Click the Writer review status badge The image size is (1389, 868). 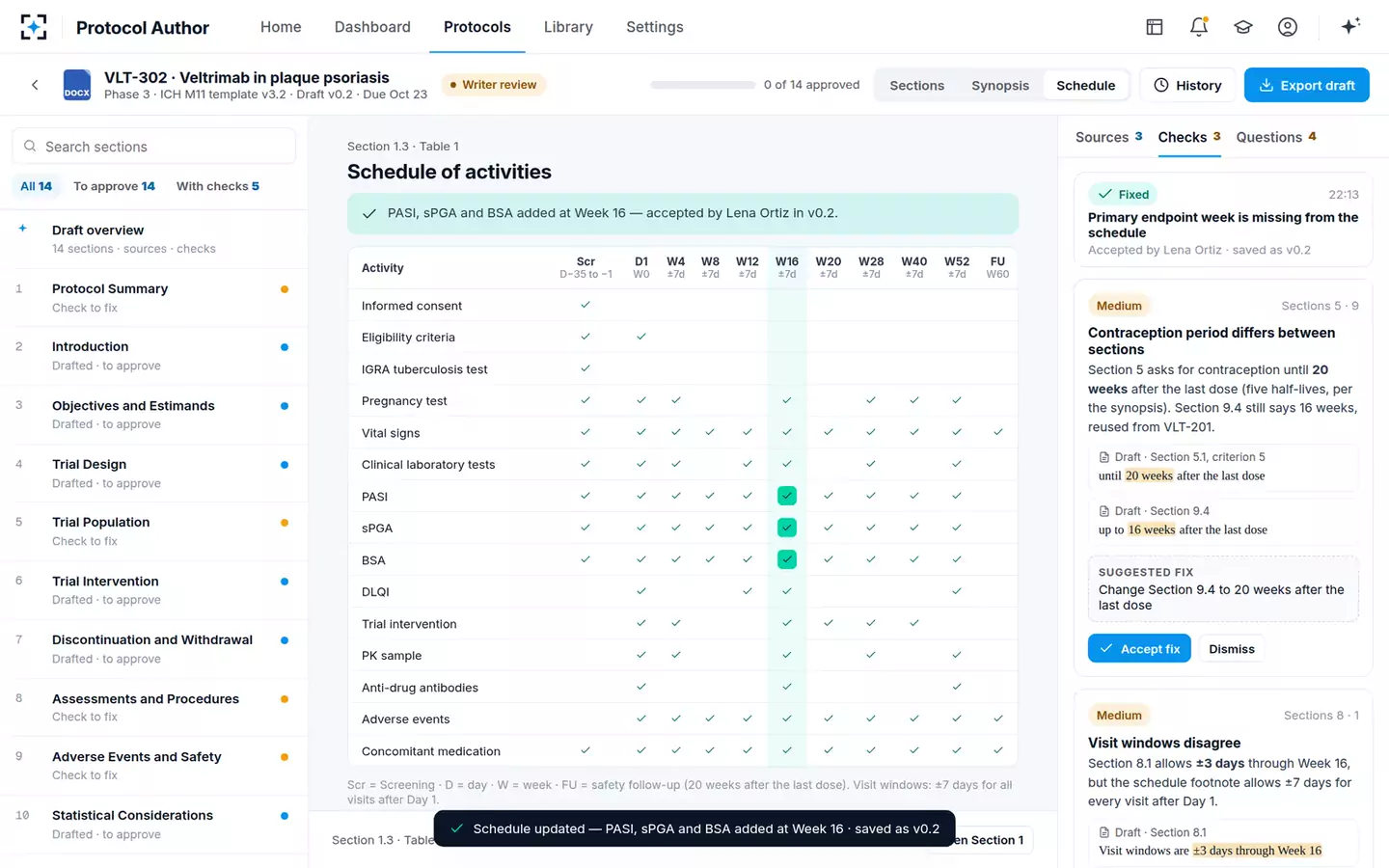(x=494, y=85)
